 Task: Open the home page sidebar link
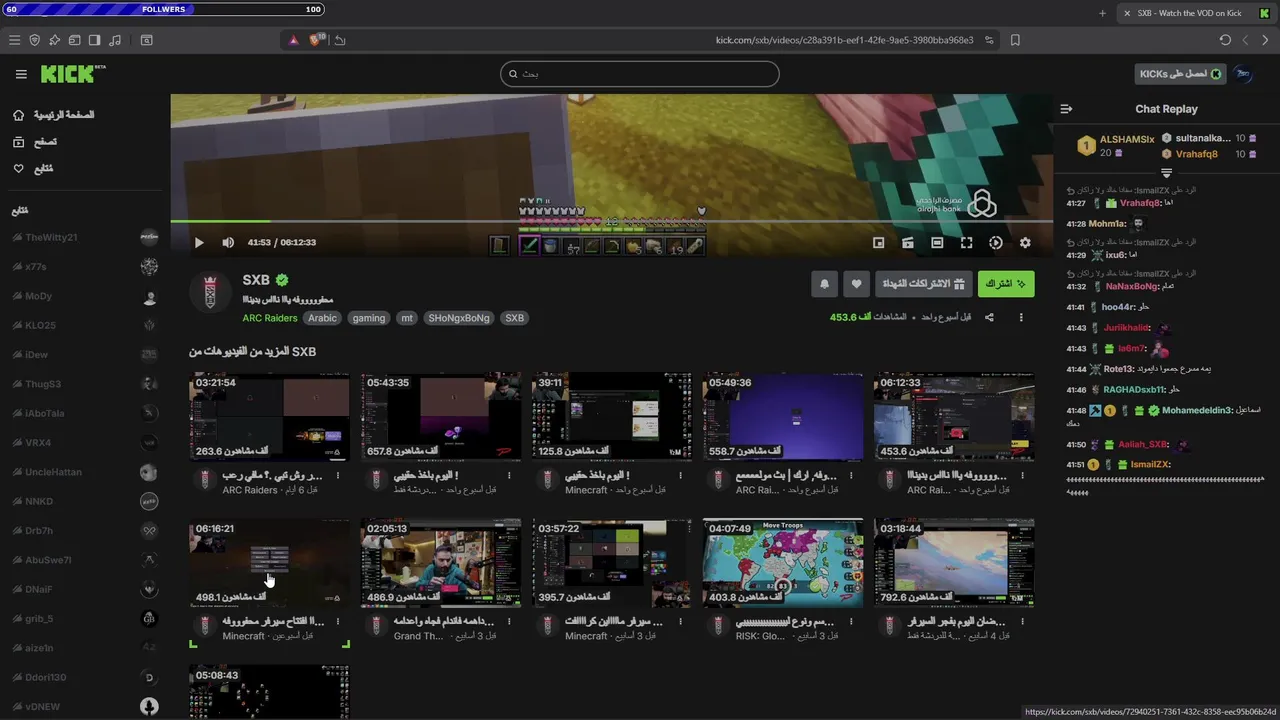coord(56,115)
